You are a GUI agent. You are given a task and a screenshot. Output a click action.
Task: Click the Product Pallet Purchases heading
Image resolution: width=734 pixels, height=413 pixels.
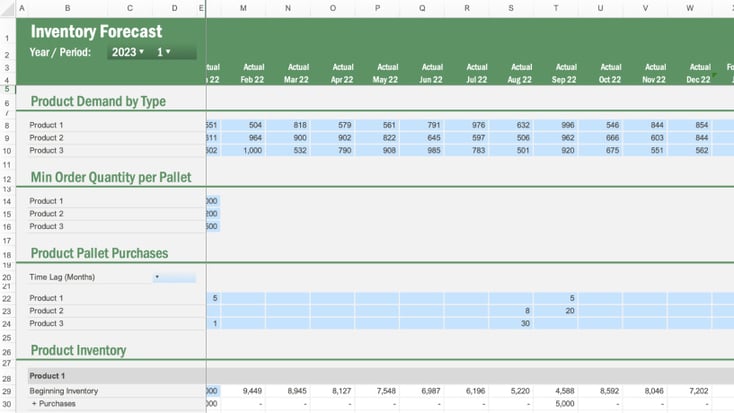99,253
